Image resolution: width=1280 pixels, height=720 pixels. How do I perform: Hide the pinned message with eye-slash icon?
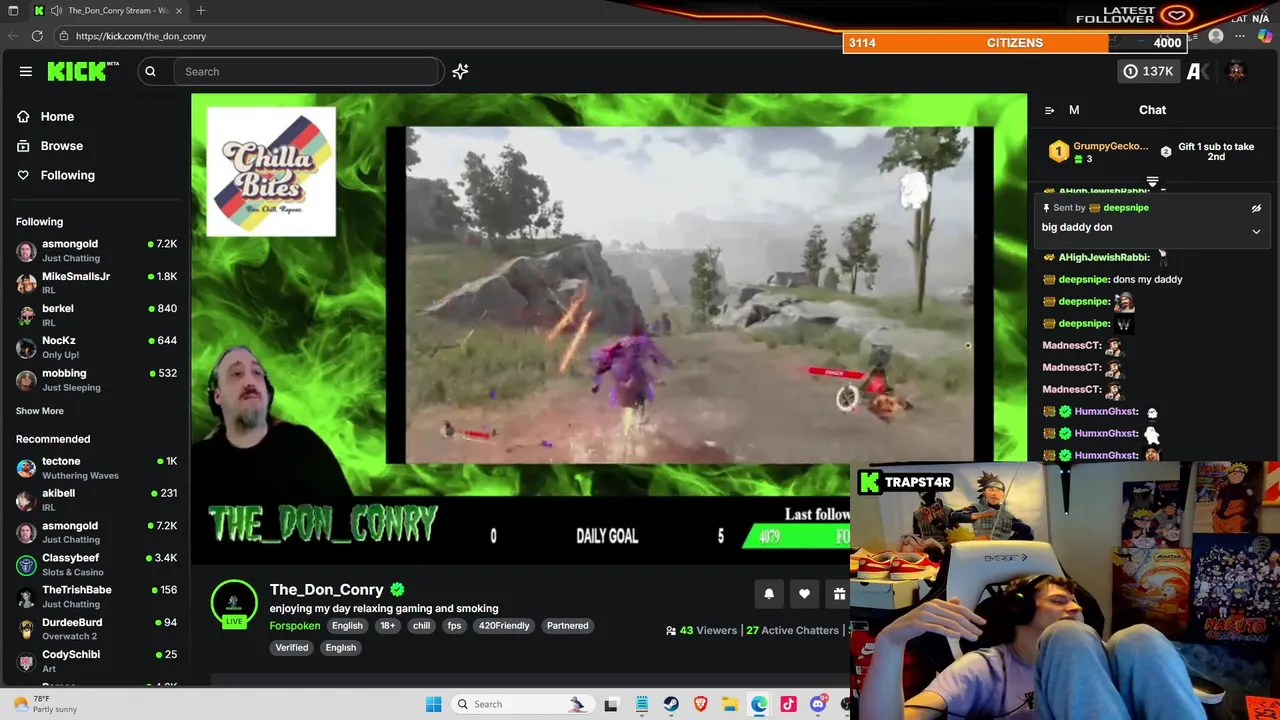point(1256,208)
